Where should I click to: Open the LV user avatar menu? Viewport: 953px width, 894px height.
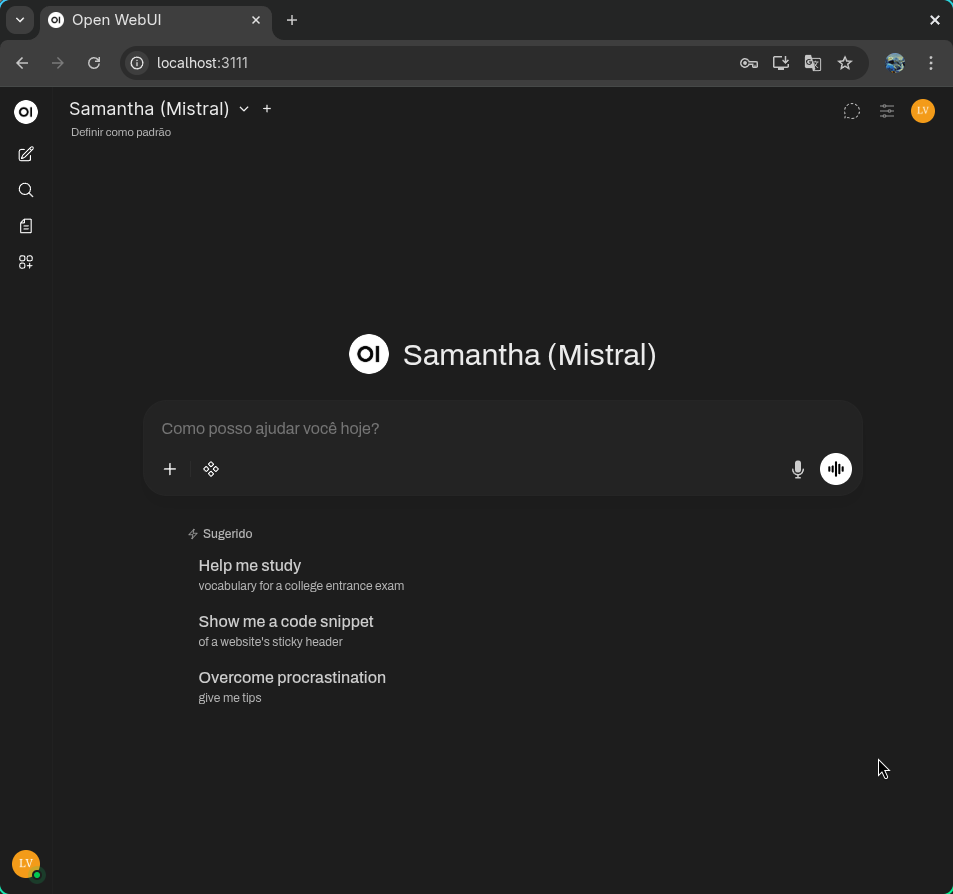(922, 111)
